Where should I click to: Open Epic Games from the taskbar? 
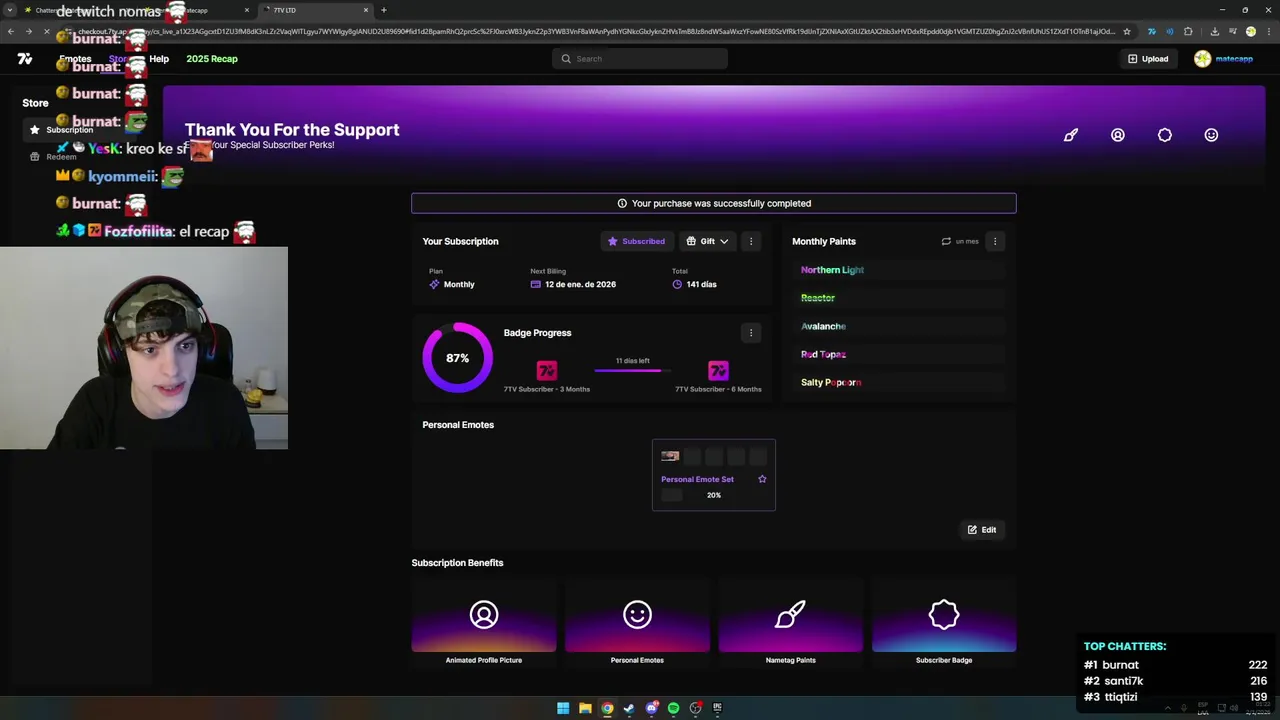717,708
